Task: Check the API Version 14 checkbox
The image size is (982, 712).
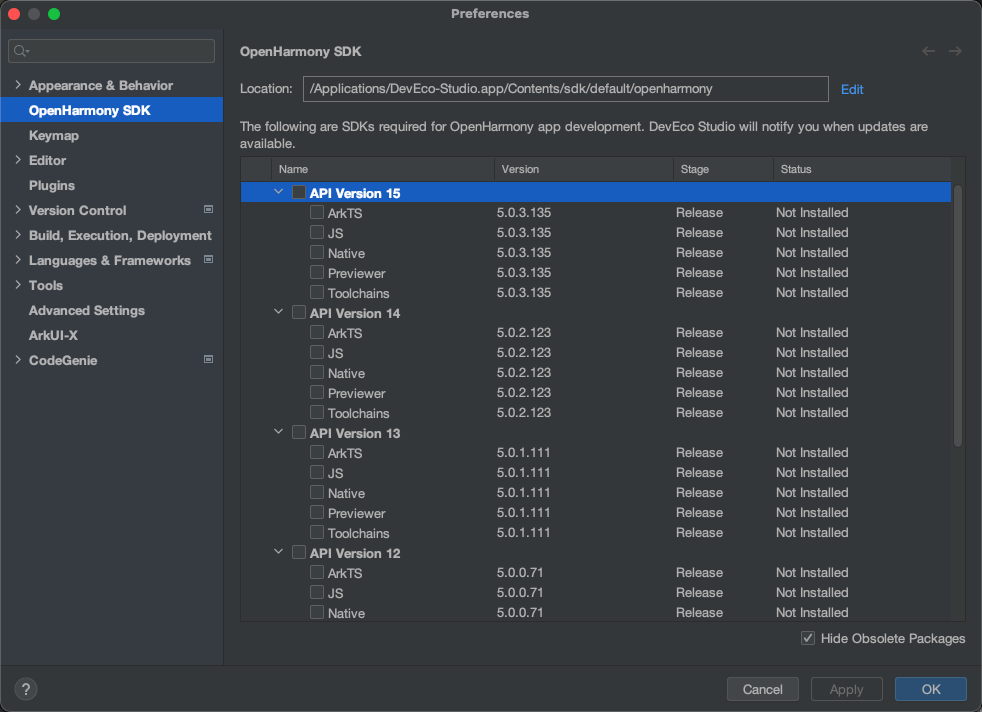Action: click(299, 312)
